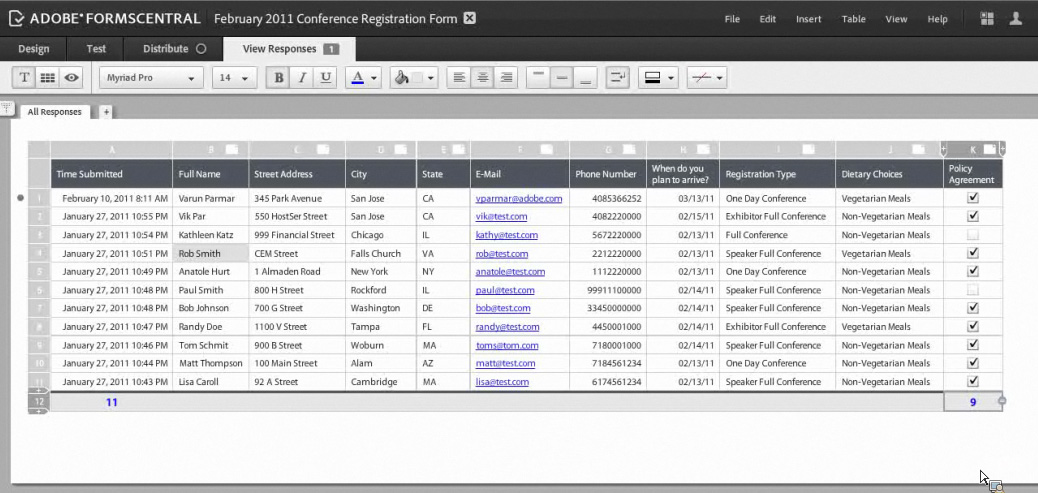
Task: Apply underline formatting
Action: 325,78
